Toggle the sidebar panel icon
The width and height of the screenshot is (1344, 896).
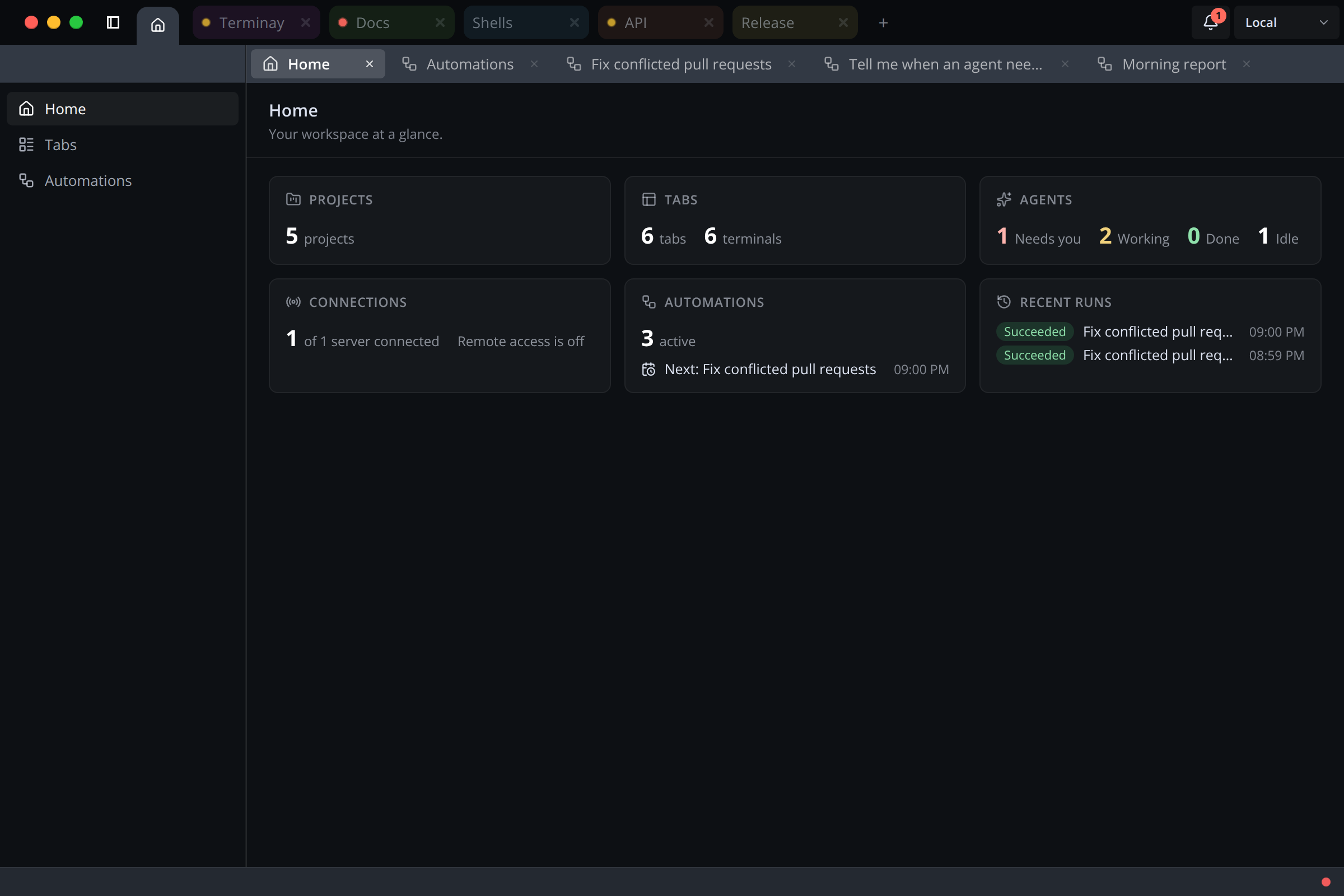[x=113, y=22]
